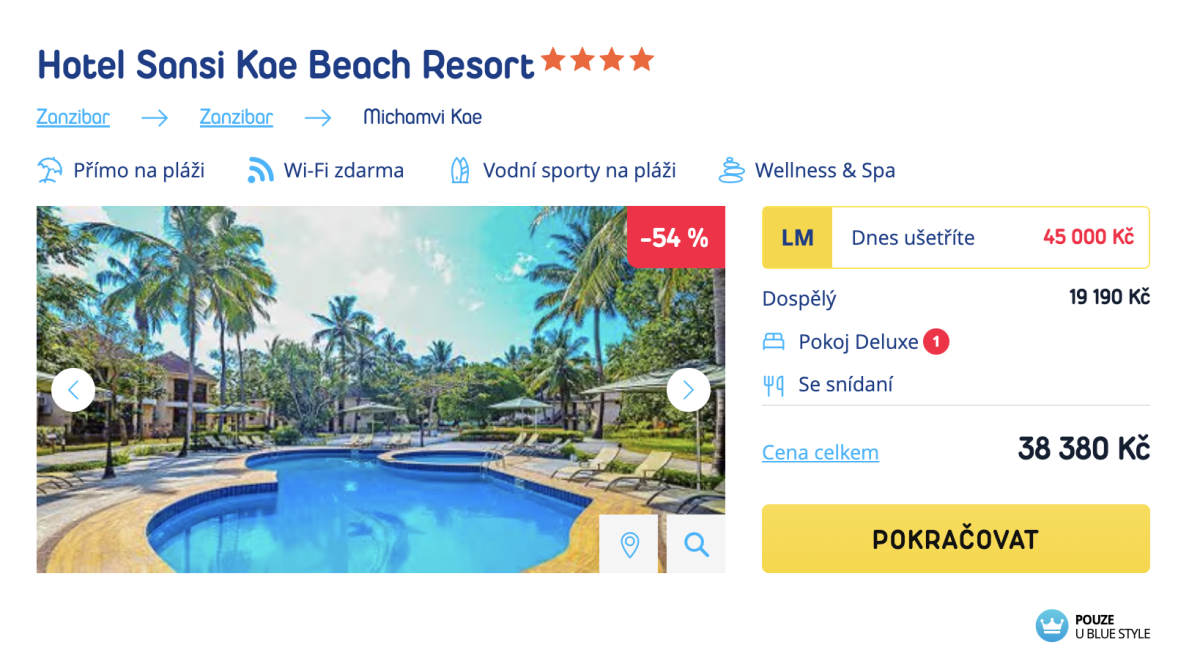Open the Cena celkem link
This screenshot has width=1200, height=664.
point(820,452)
